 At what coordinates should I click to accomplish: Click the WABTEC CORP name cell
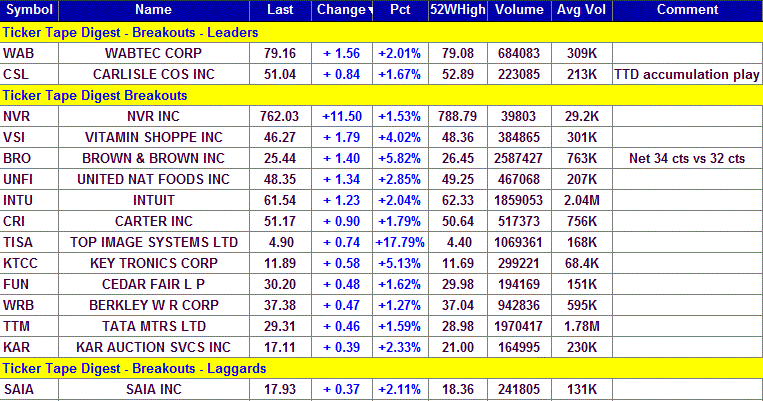click(154, 53)
